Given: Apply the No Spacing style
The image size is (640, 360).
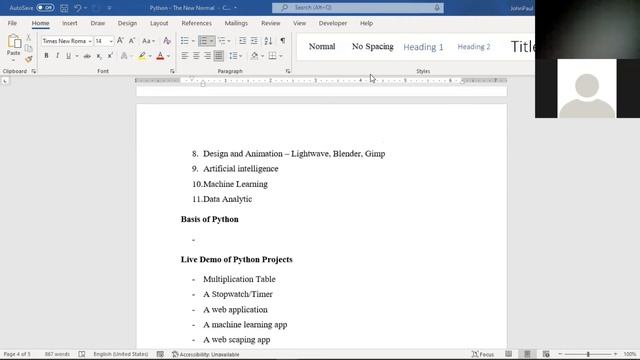Looking at the screenshot, I should coord(373,47).
